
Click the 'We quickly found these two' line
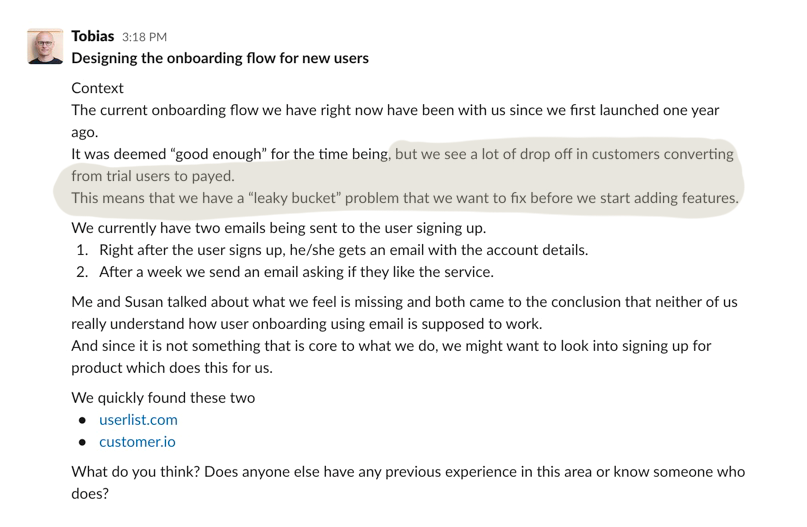163,398
